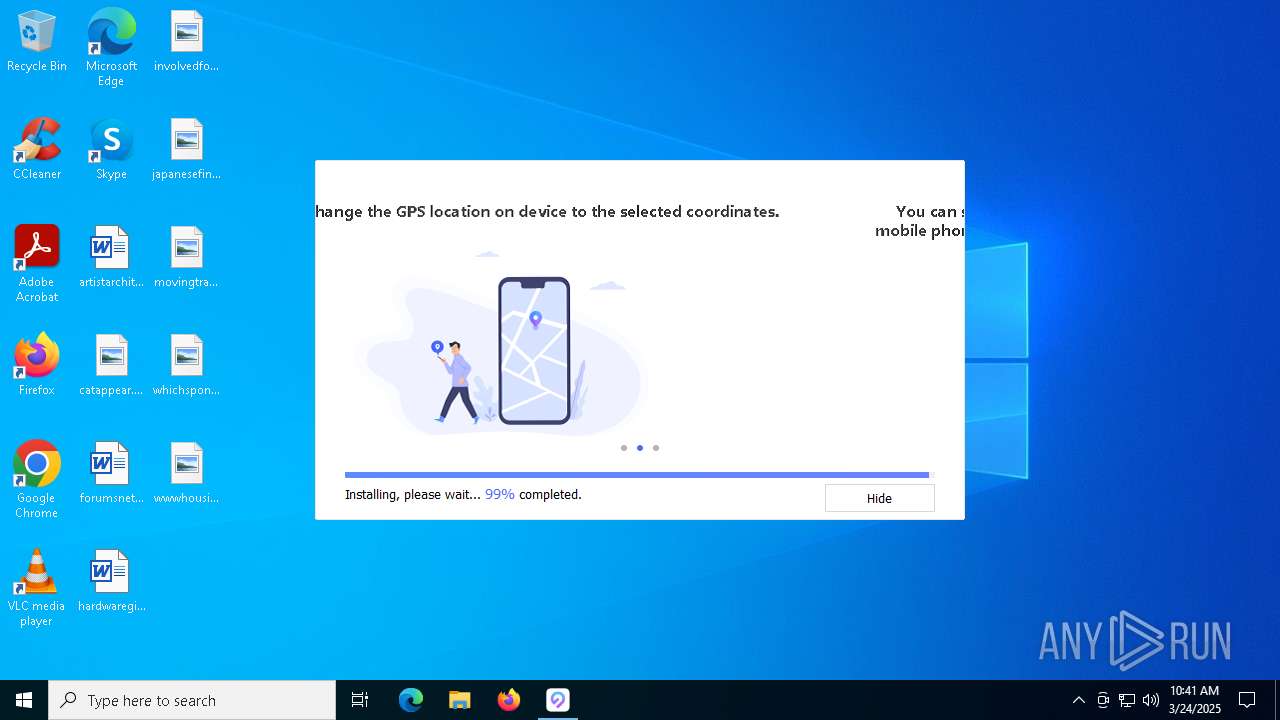Select the hardwaregi... Word document
The height and width of the screenshot is (720, 1280).
[111, 582]
